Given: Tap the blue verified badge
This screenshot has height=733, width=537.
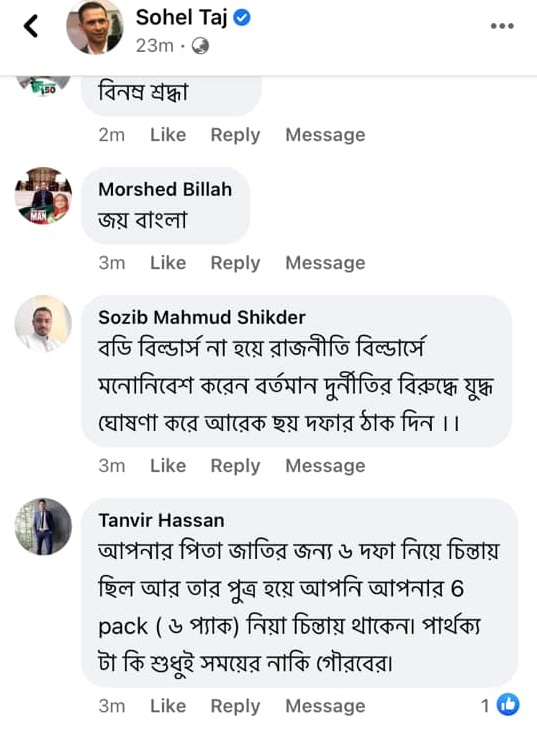Looking at the screenshot, I should 242,18.
